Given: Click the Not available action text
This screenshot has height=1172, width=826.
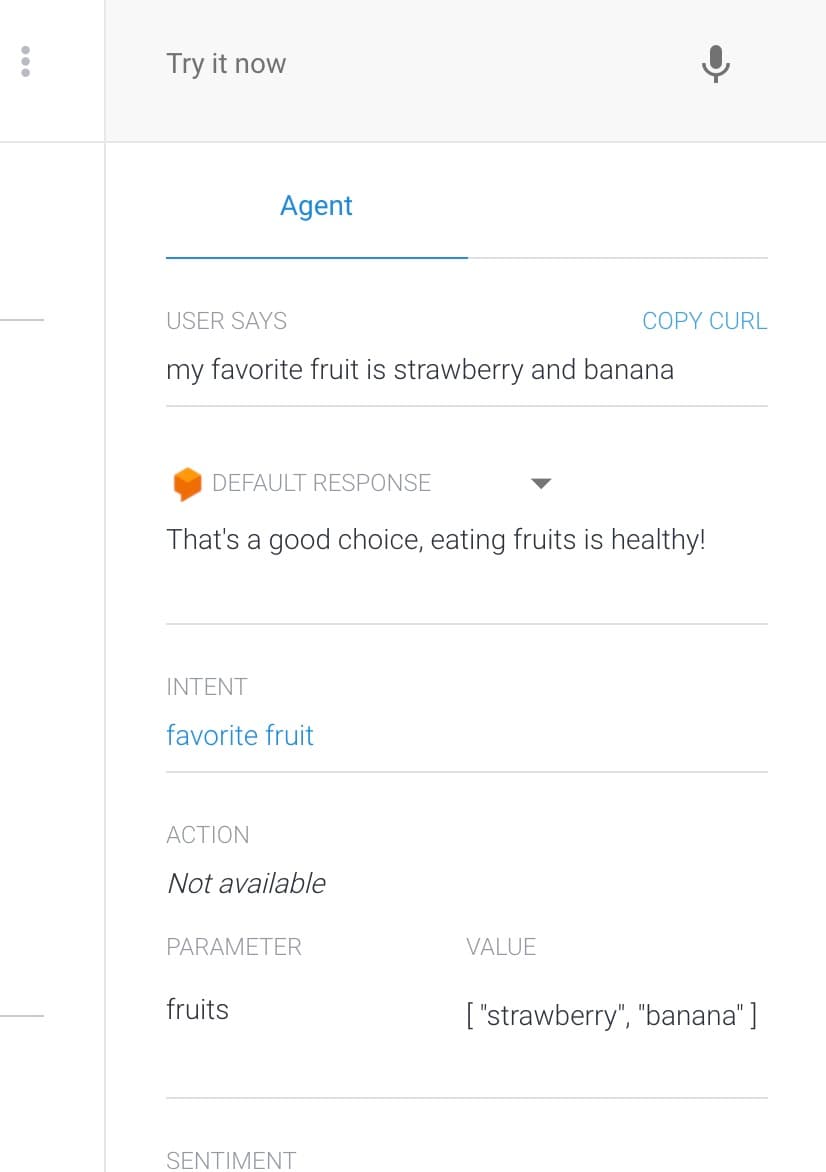Looking at the screenshot, I should (x=247, y=883).
